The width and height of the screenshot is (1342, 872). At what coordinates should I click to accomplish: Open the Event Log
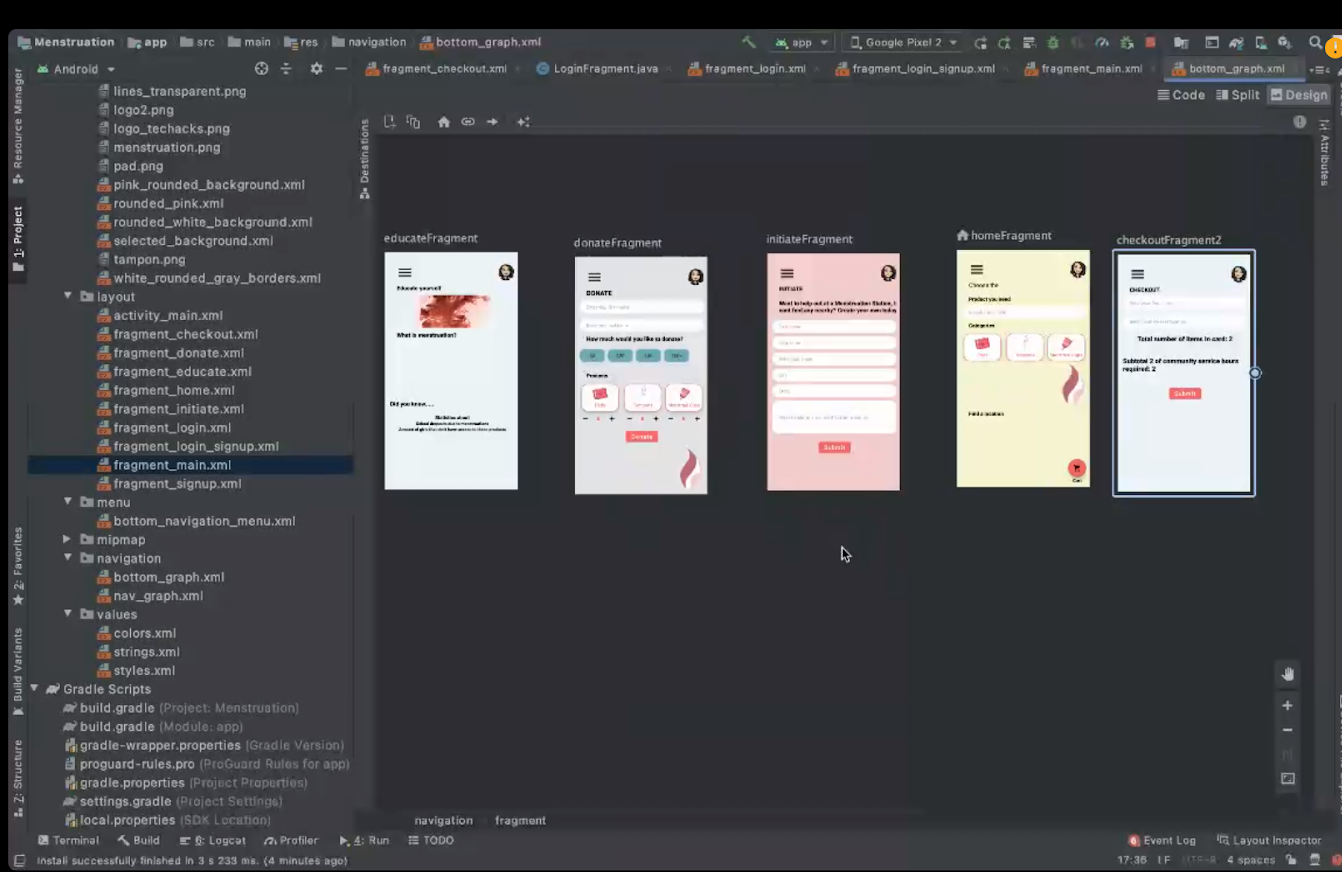pos(1162,841)
